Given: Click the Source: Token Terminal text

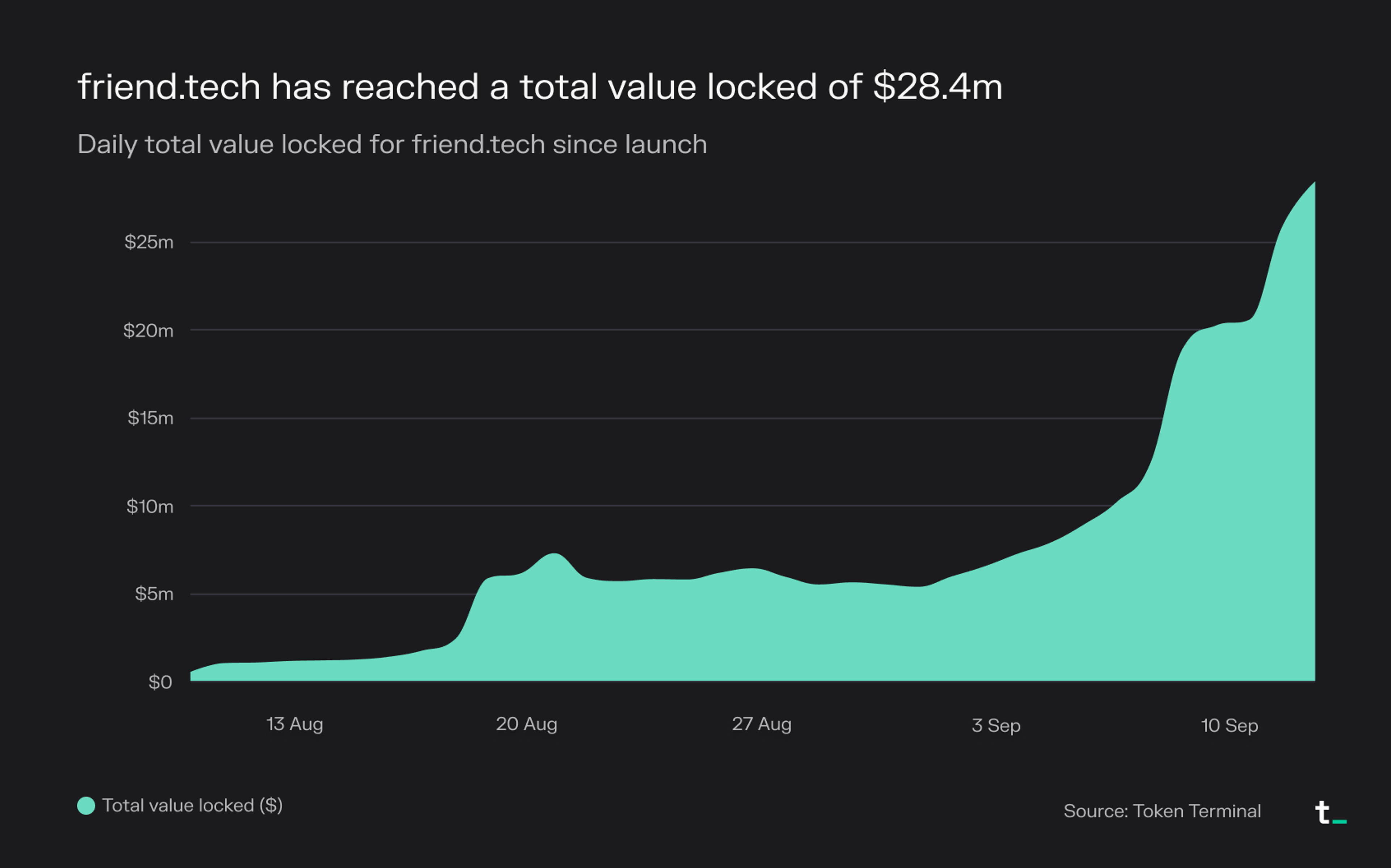Looking at the screenshot, I should [x=1162, y=810].
